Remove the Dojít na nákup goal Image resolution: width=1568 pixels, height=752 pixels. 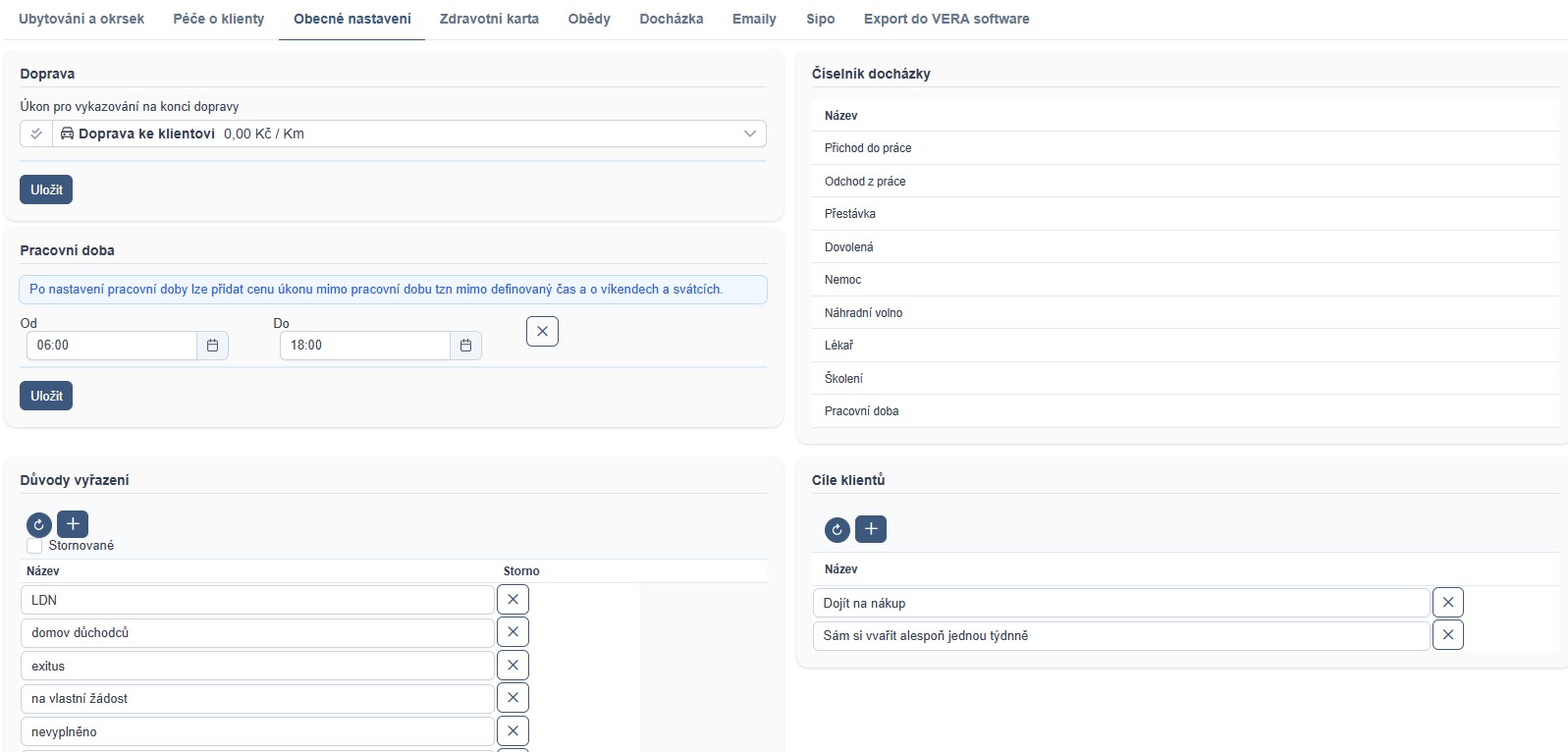pos(1447,603)
